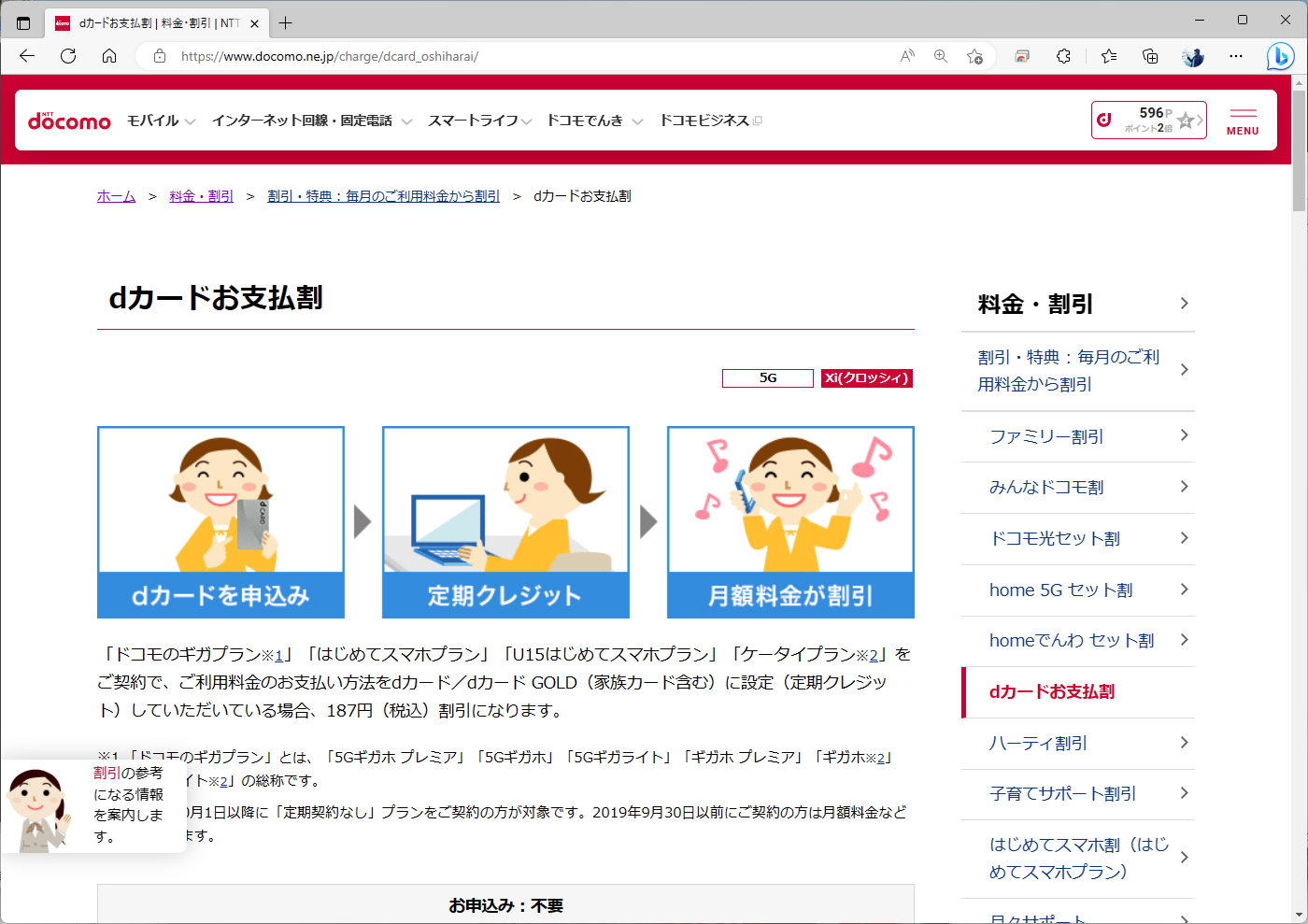Click chevron beside ハーティ割引
The image size is (1308, 924).
click(1184, 743)
